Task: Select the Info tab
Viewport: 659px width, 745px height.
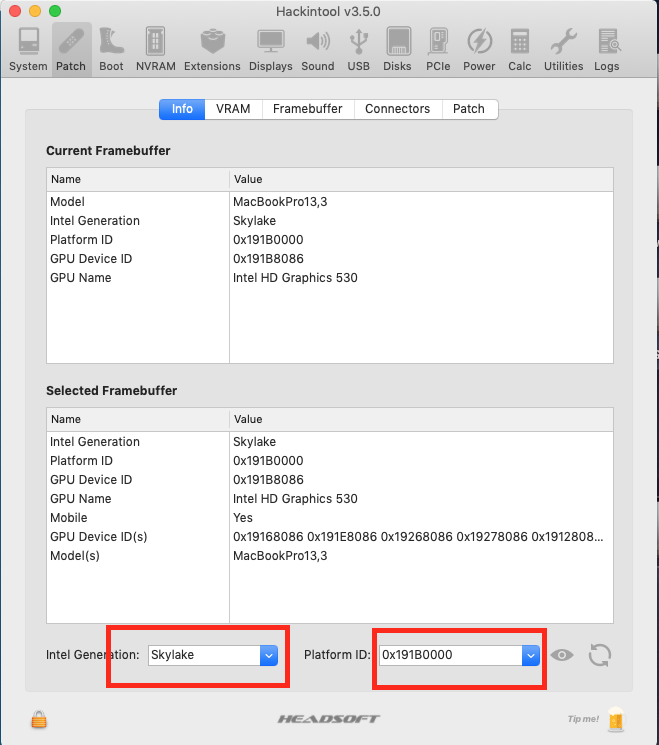Action: click(182, 109)
